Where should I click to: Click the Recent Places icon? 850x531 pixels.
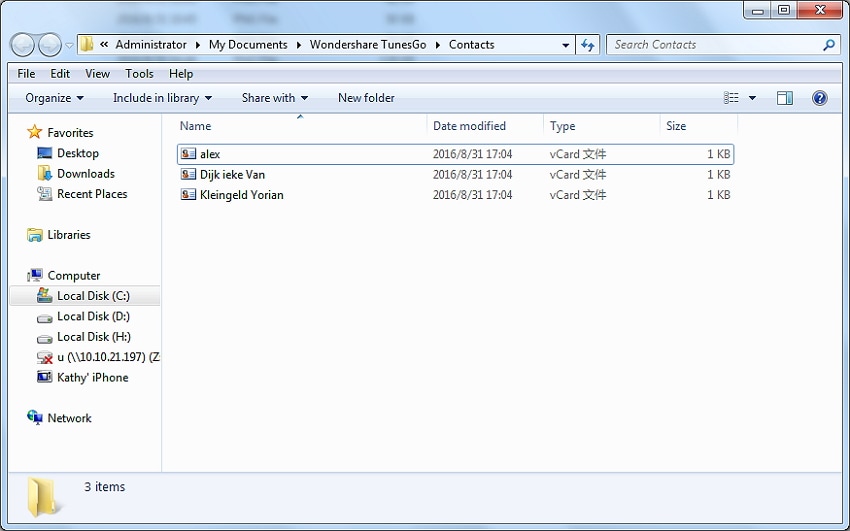click(44, 193)
